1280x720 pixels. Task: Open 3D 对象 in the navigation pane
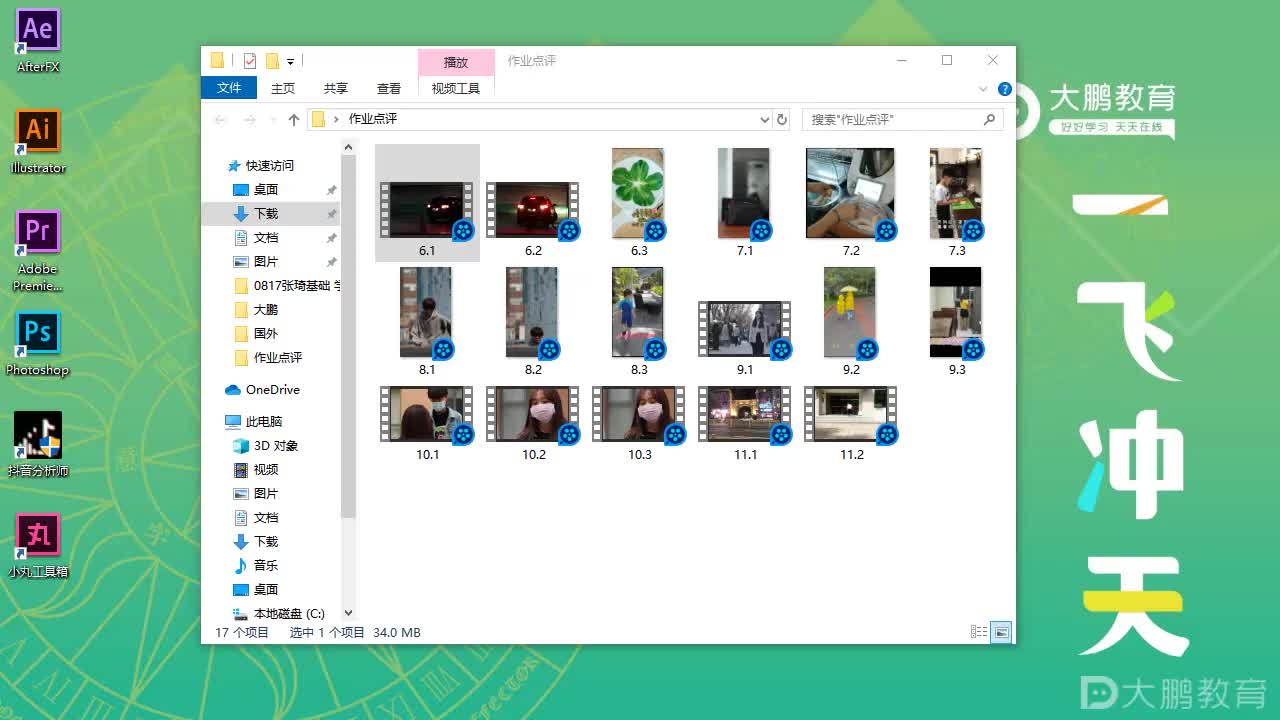click(x=276, y=446)
